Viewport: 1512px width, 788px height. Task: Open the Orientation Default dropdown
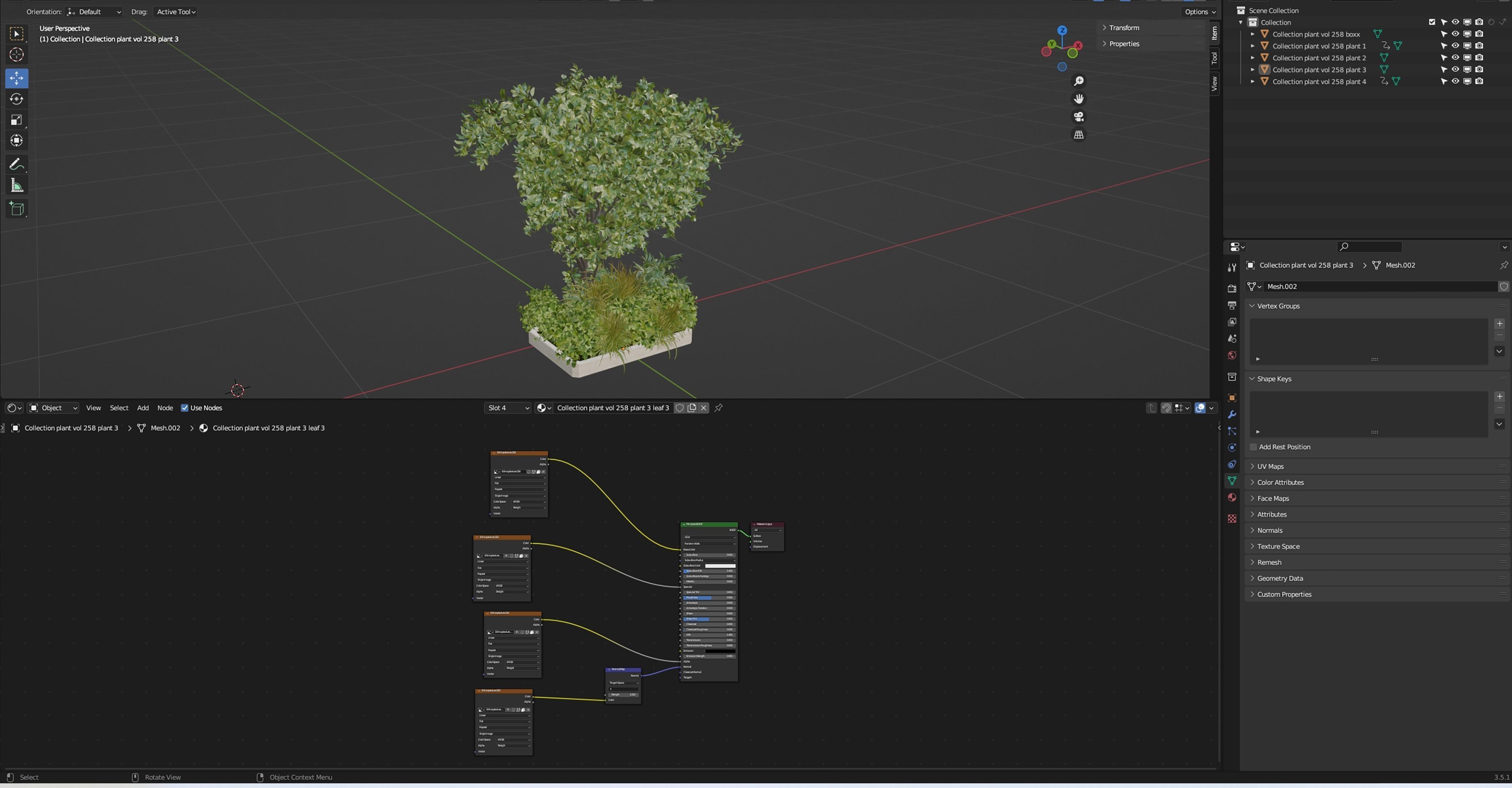(x=94, y=12)
